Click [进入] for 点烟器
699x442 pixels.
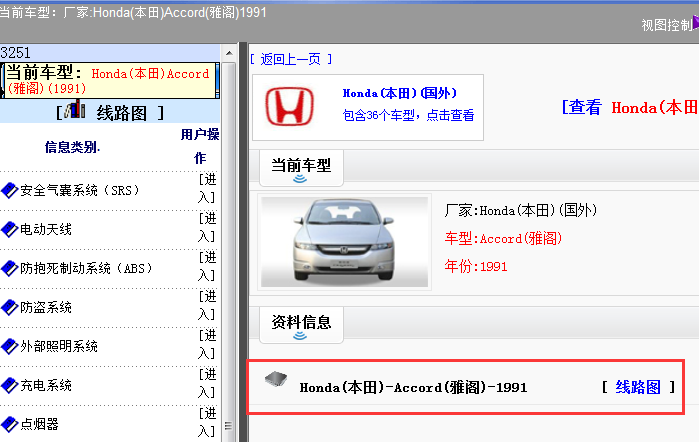pos(207,422)
